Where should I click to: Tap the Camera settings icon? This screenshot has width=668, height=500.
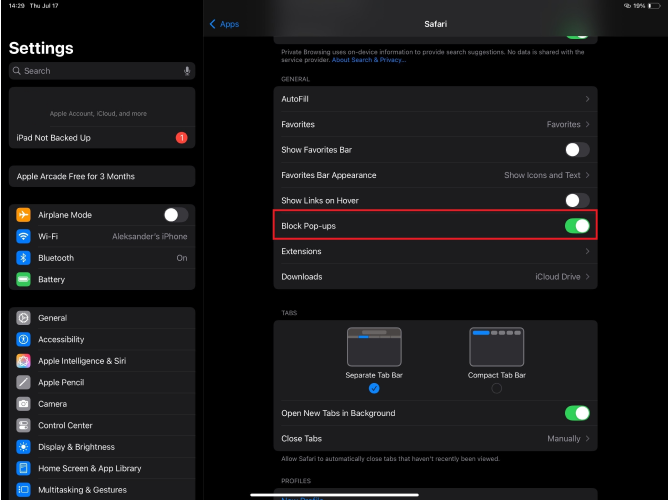tap(23, 404)
